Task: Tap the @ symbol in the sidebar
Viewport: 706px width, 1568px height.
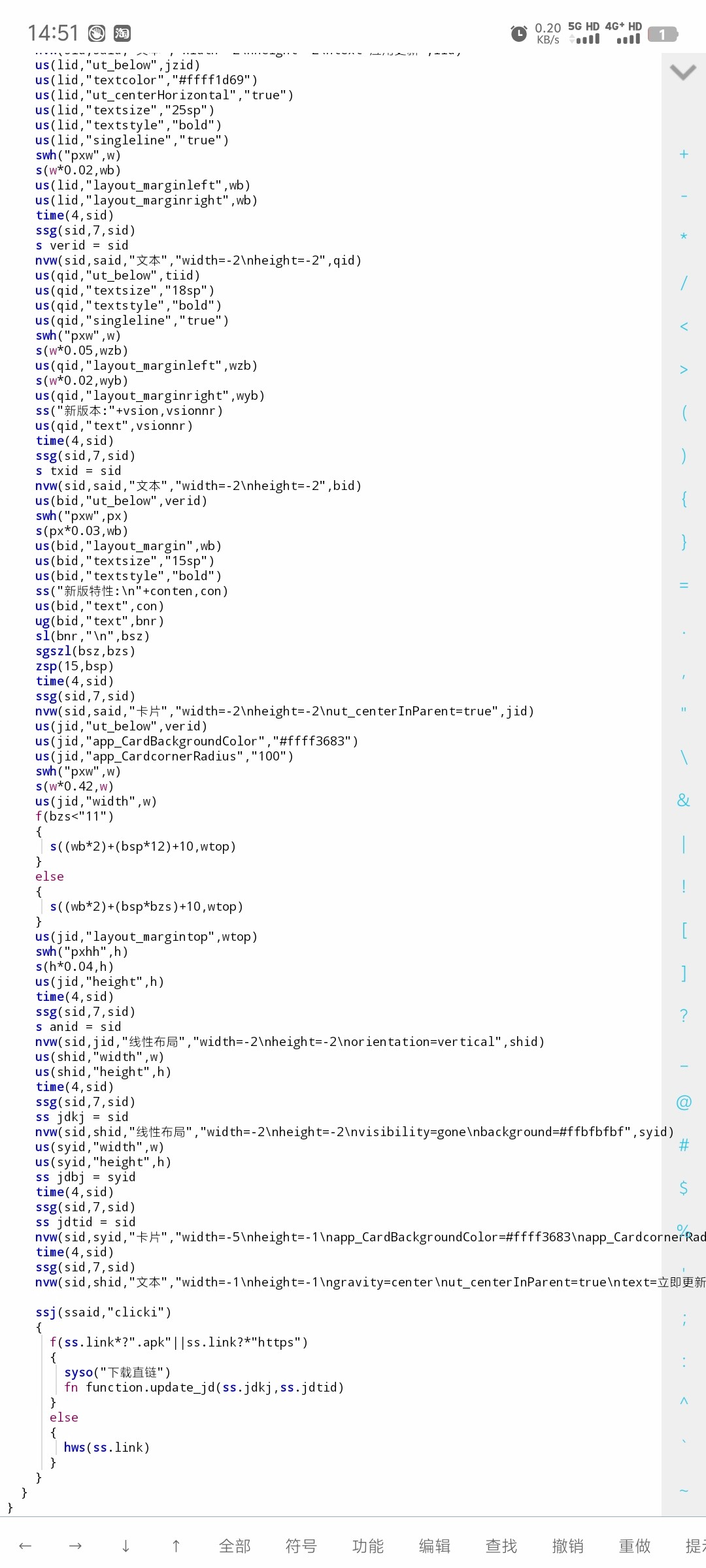Action: click(x=684, y=1103)
